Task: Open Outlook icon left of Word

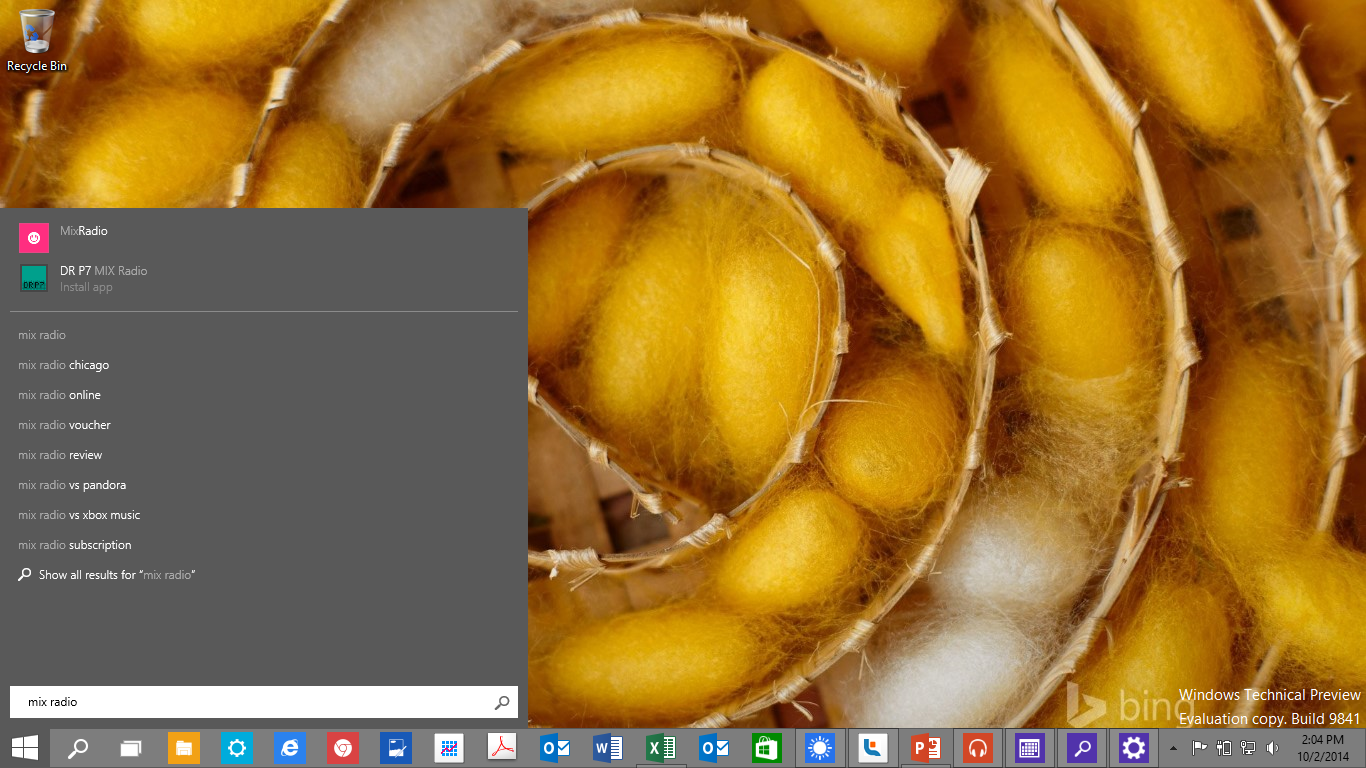Action: [x=555, y=748]
